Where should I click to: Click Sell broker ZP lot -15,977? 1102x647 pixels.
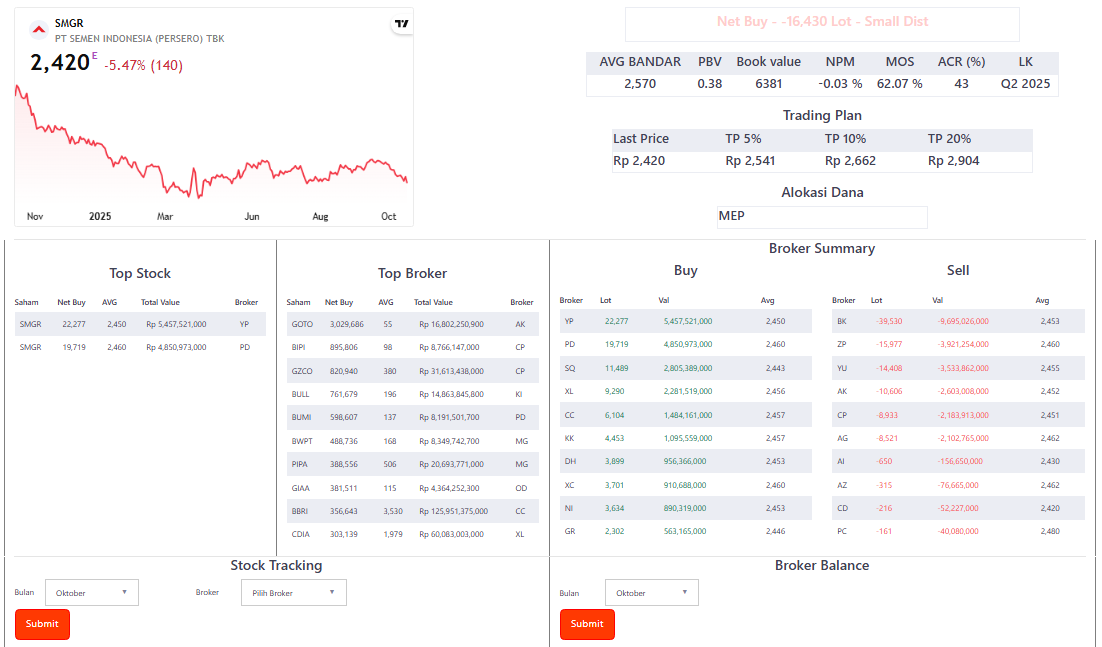click(x=958, y=344)
